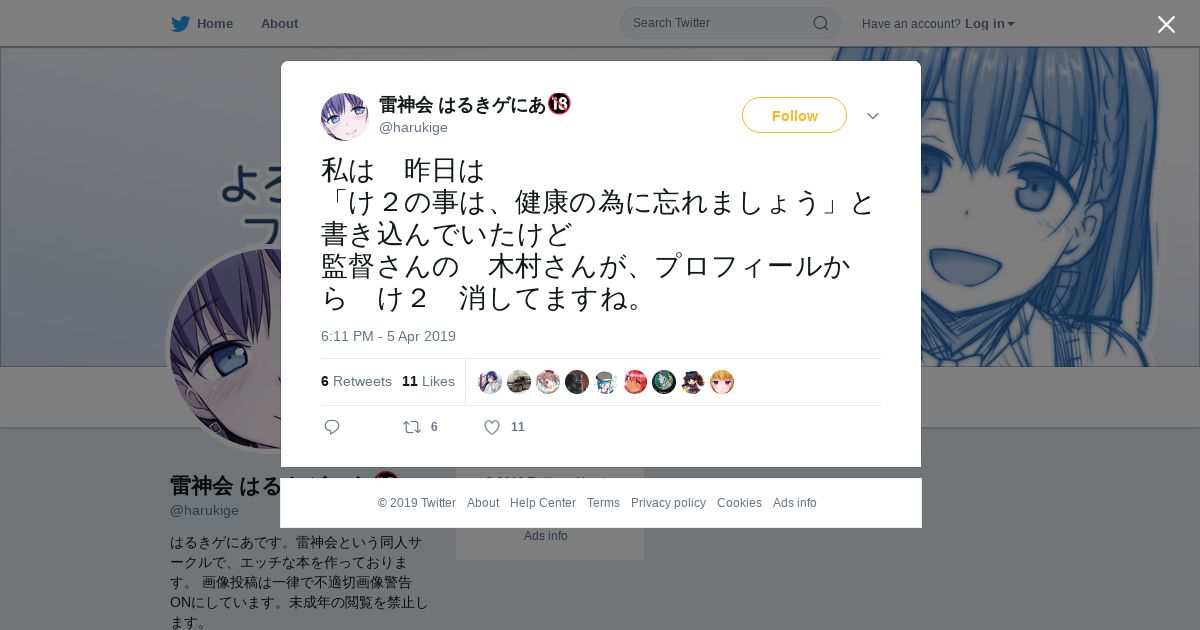Open the tweet timestamp 6:11 PM link
The height and width of the screenshot is (630, 1200).
(x=388, y=336)
